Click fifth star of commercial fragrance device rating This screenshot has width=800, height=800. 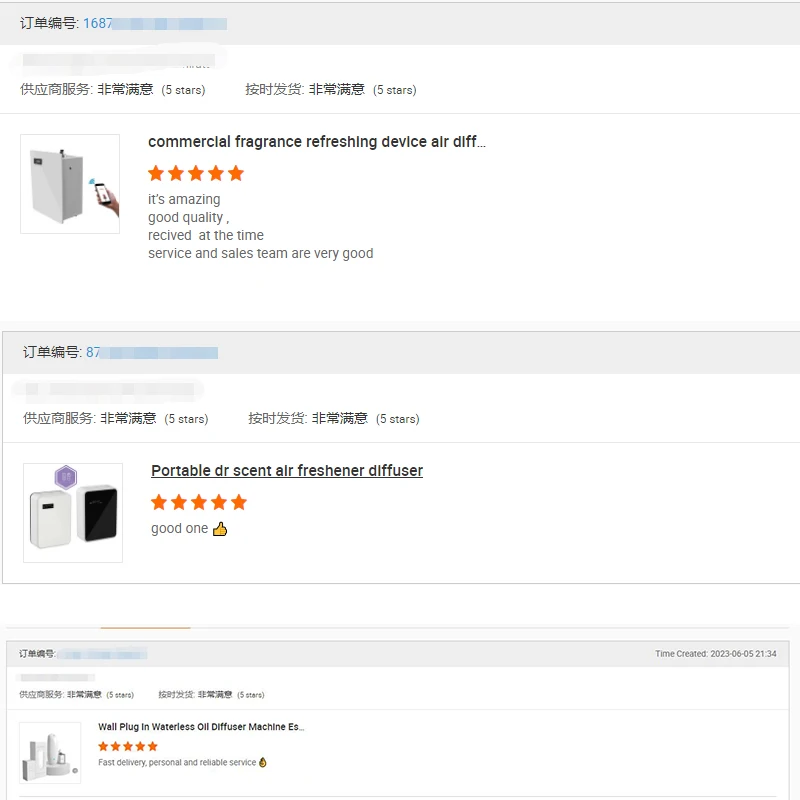click(x=236, y=173)
